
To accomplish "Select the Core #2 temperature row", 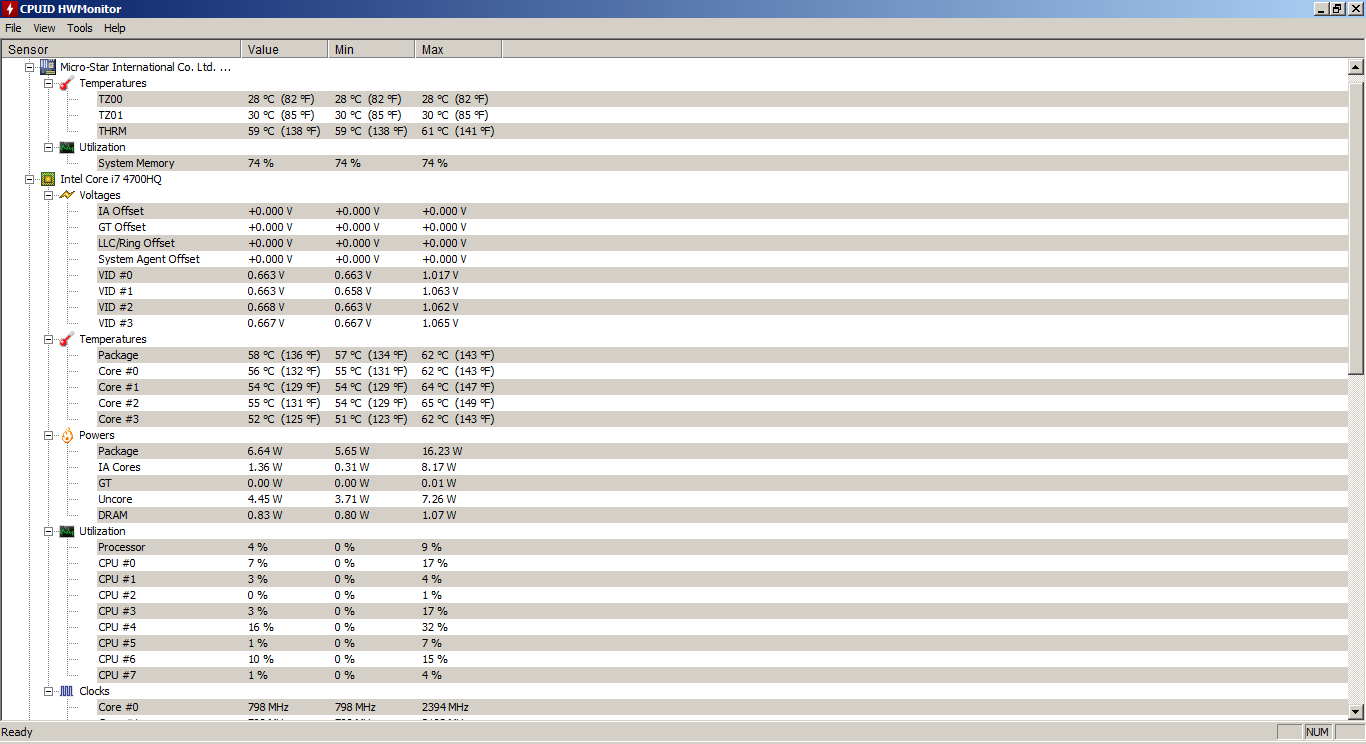I will coord(721,403).
